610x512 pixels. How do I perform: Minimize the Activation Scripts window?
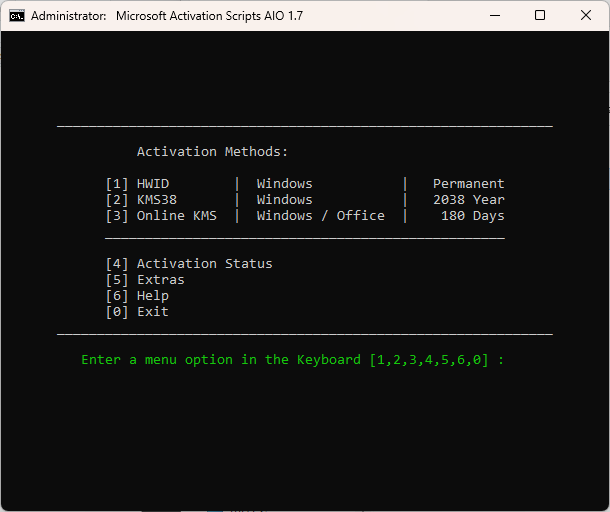495,16
